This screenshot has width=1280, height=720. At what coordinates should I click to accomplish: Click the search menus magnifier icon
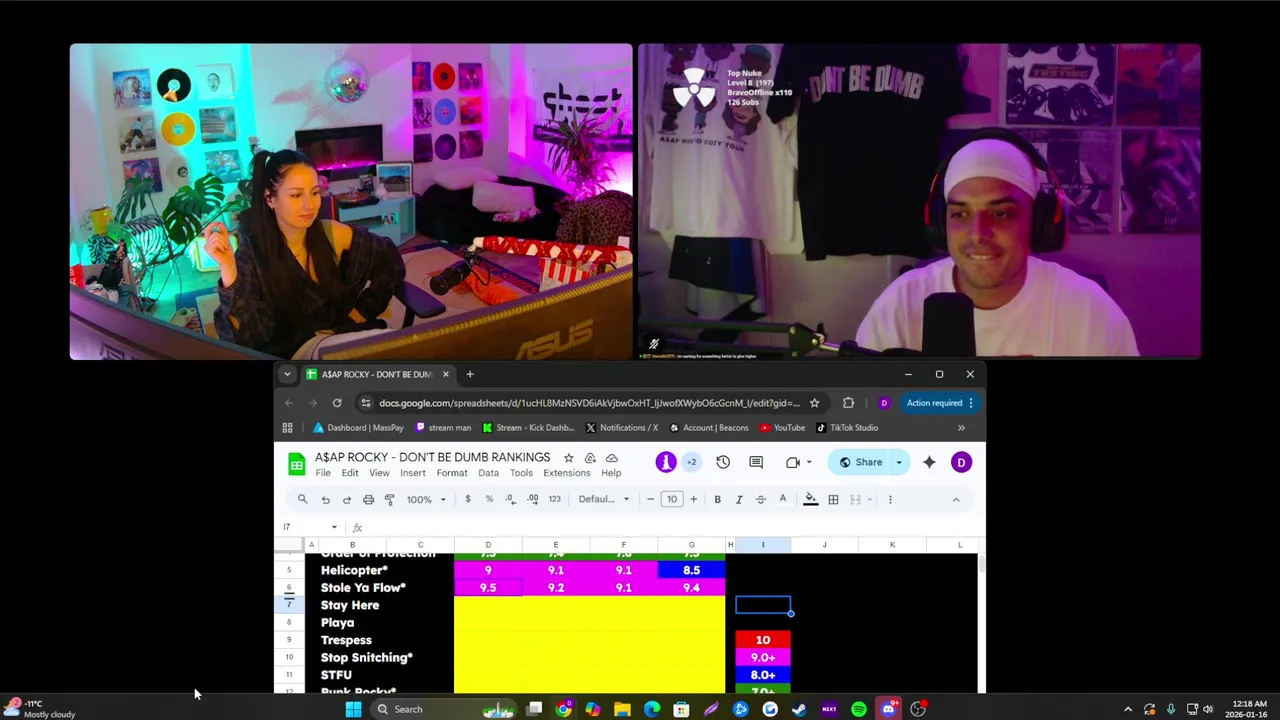pyautogui.click(x=302, y=499)
